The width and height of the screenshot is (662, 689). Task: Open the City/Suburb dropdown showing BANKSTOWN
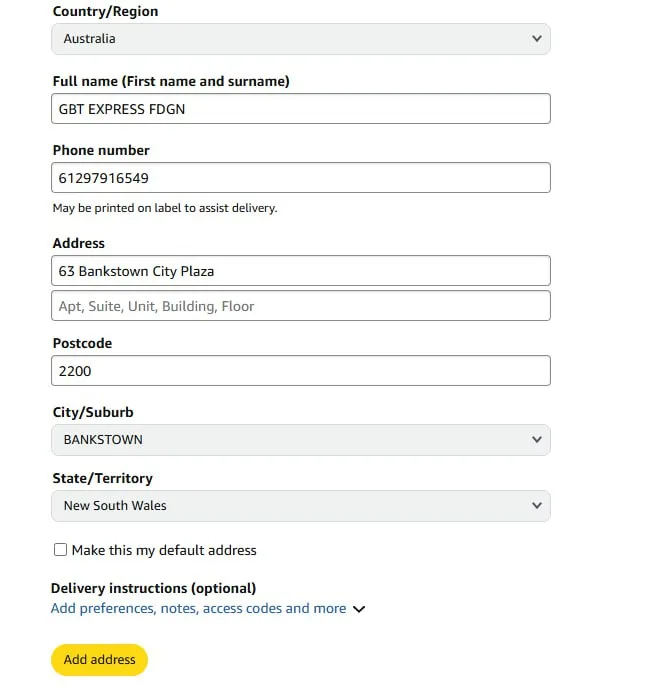tap(300, 440)
